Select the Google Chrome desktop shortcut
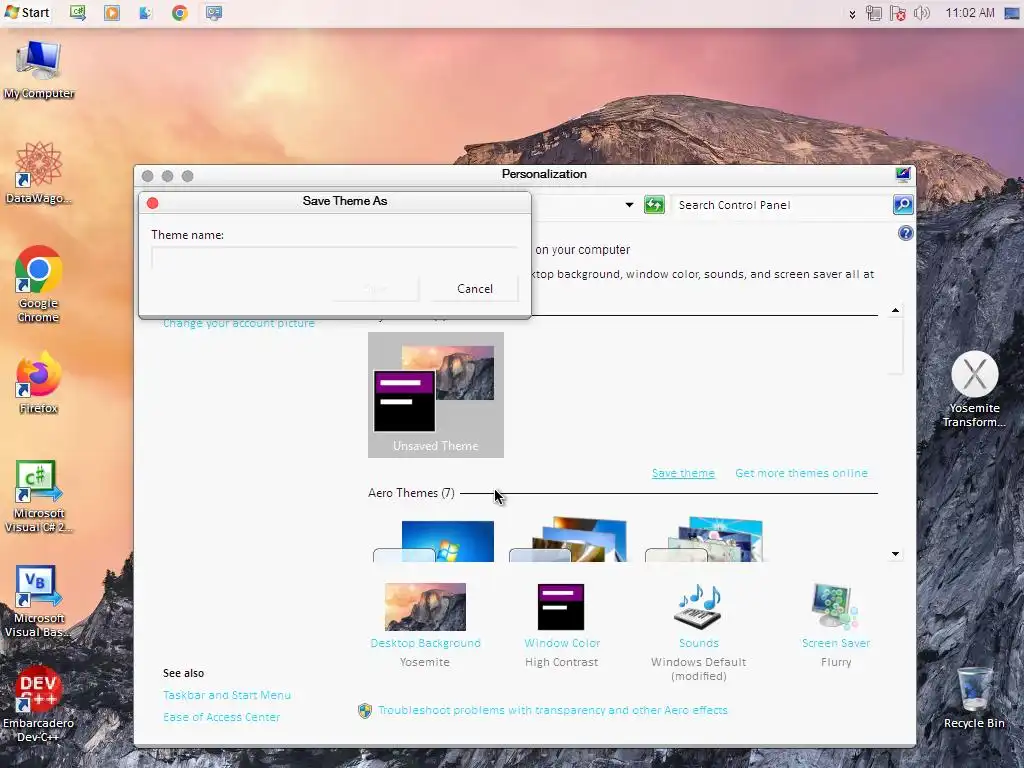Viewport: 1024px width, 768px height. (39, 284)
